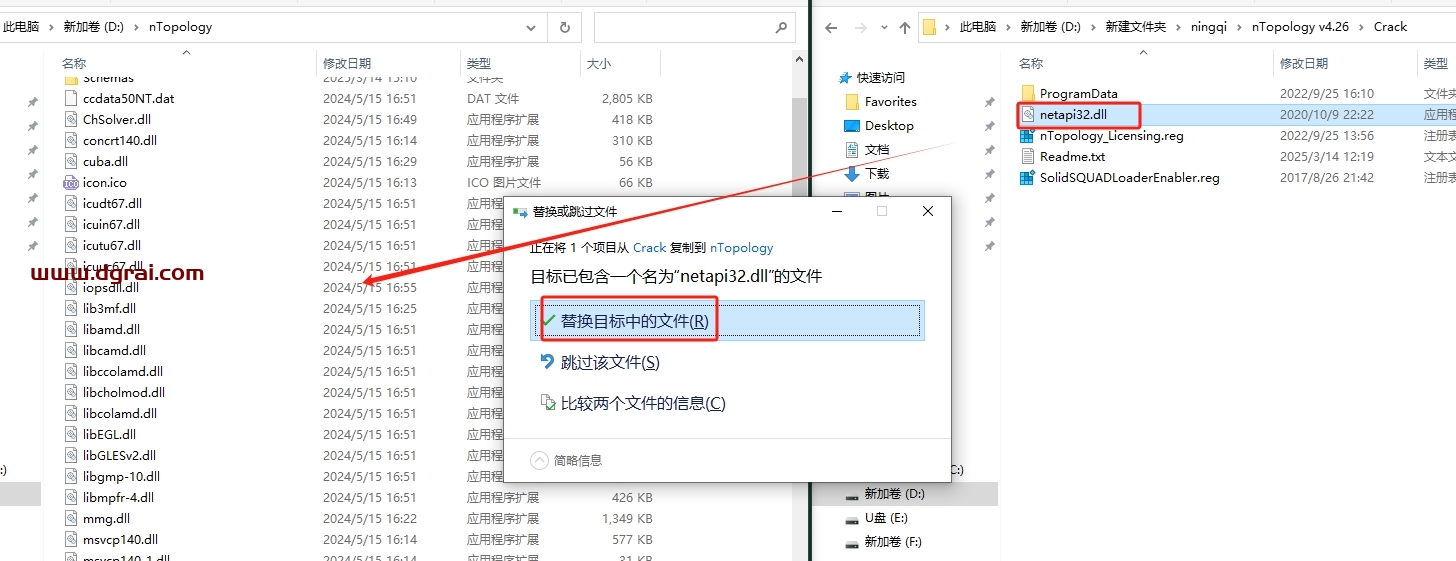
Task: Select mmg.dll file icon
Action: (71, 518)
